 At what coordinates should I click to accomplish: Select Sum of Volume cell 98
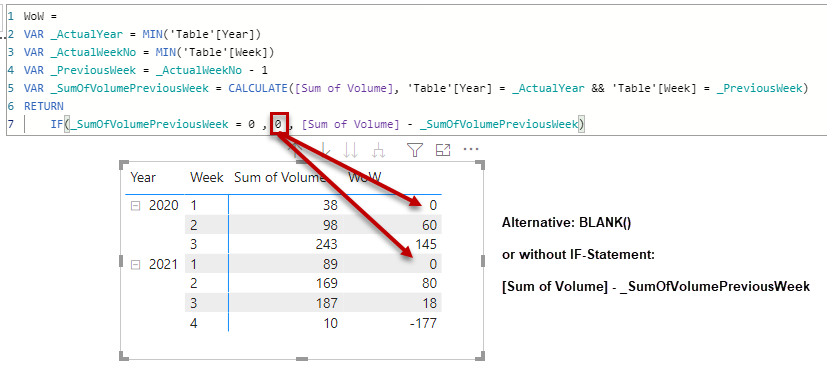click(330, 225)
